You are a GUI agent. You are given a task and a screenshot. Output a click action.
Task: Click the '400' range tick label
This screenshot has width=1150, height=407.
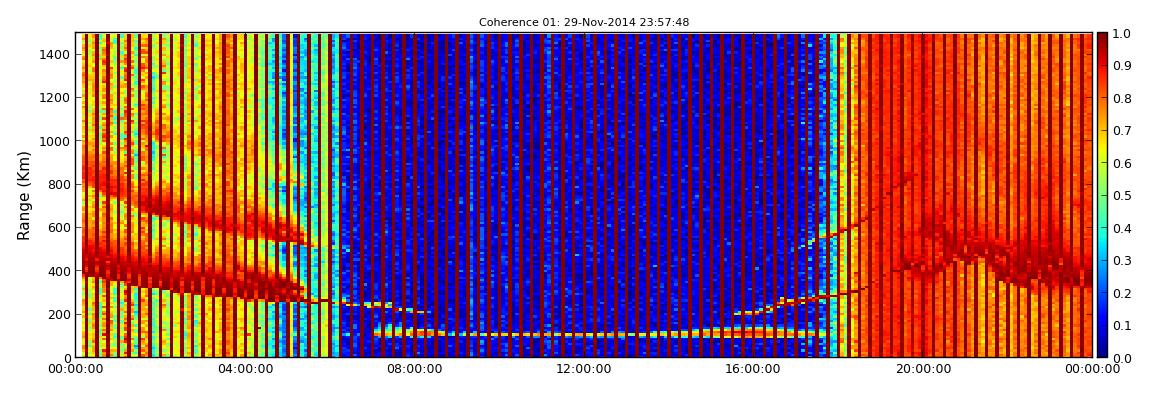coord(59,271)
